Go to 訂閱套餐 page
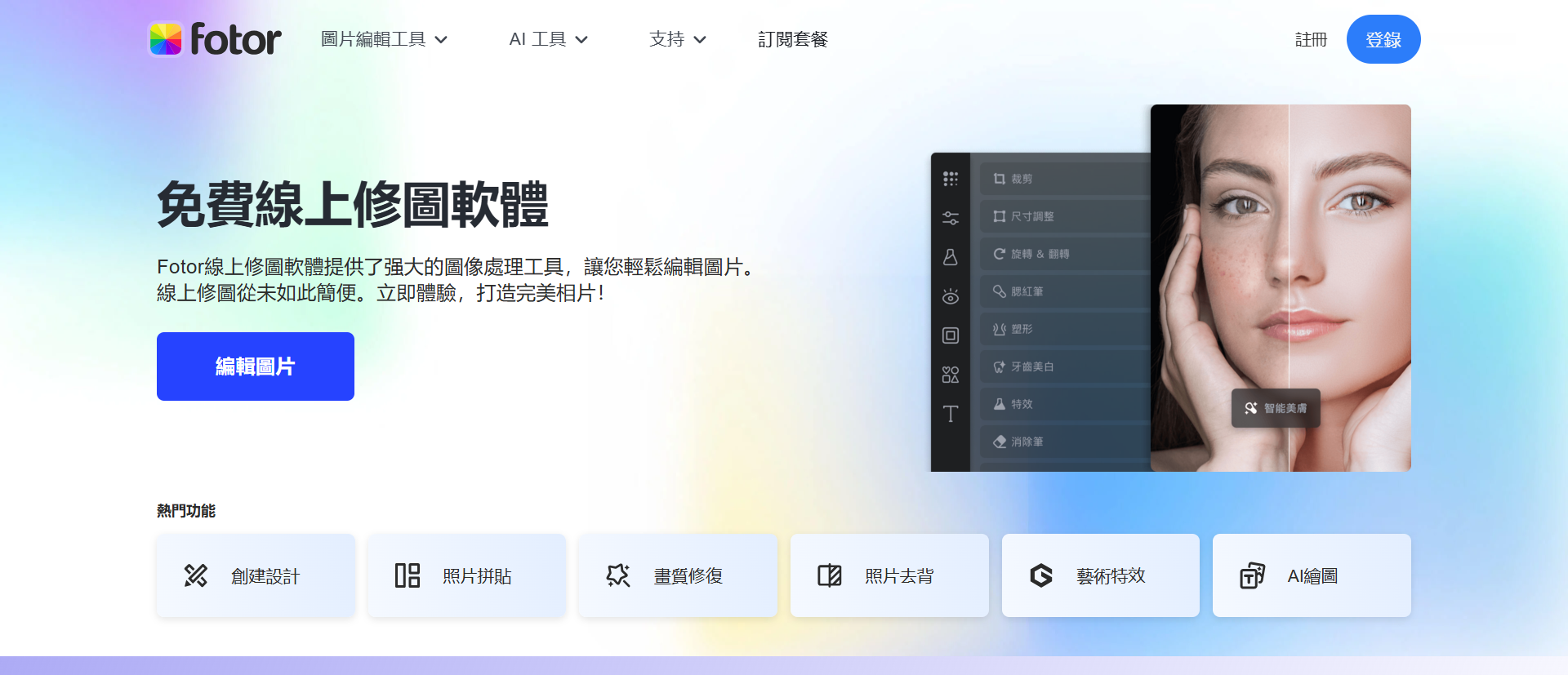 pyautogui.click(x=793, y=39)
